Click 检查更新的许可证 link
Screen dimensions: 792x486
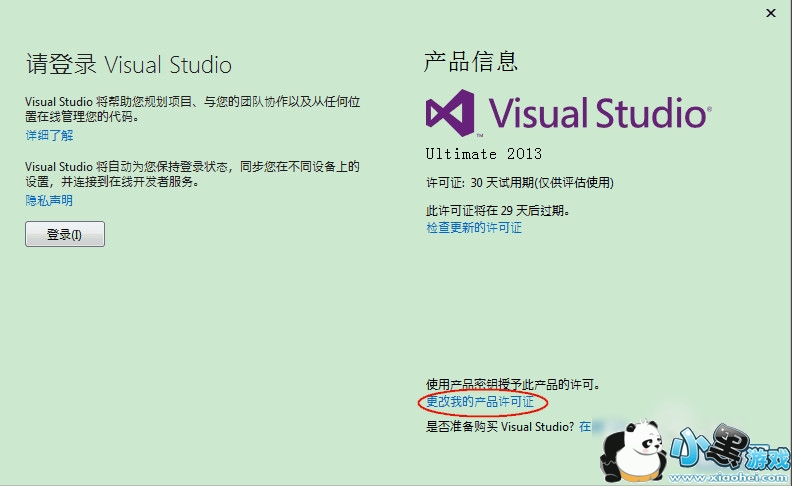[x=474, y=228]
